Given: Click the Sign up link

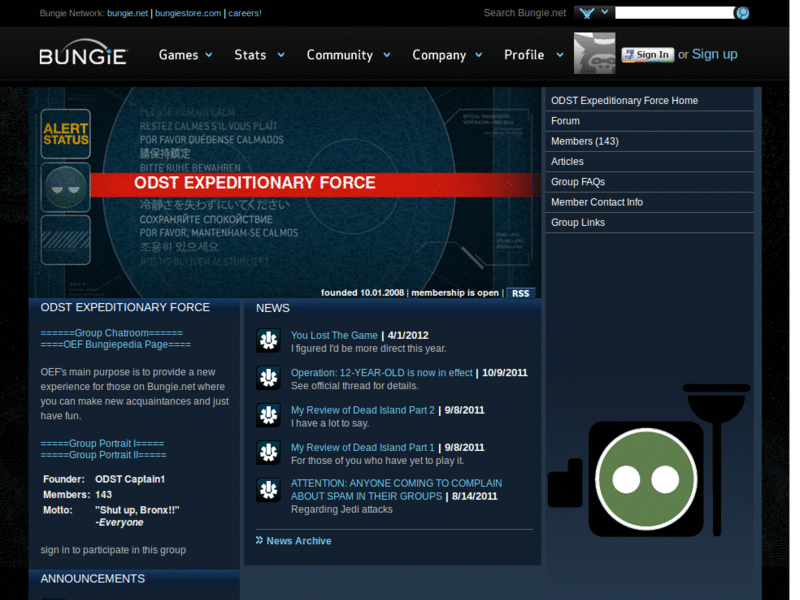Looking at the screenshot, I should tap(714, 54).
